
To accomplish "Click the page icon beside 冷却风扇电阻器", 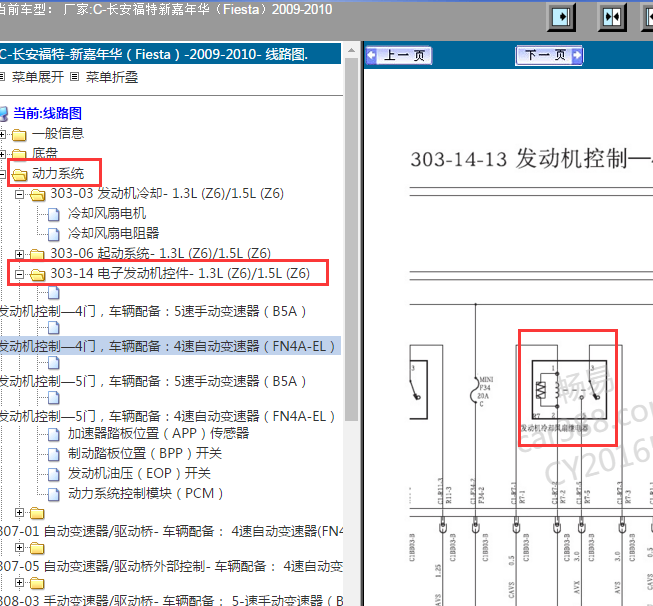I will 53,234.
